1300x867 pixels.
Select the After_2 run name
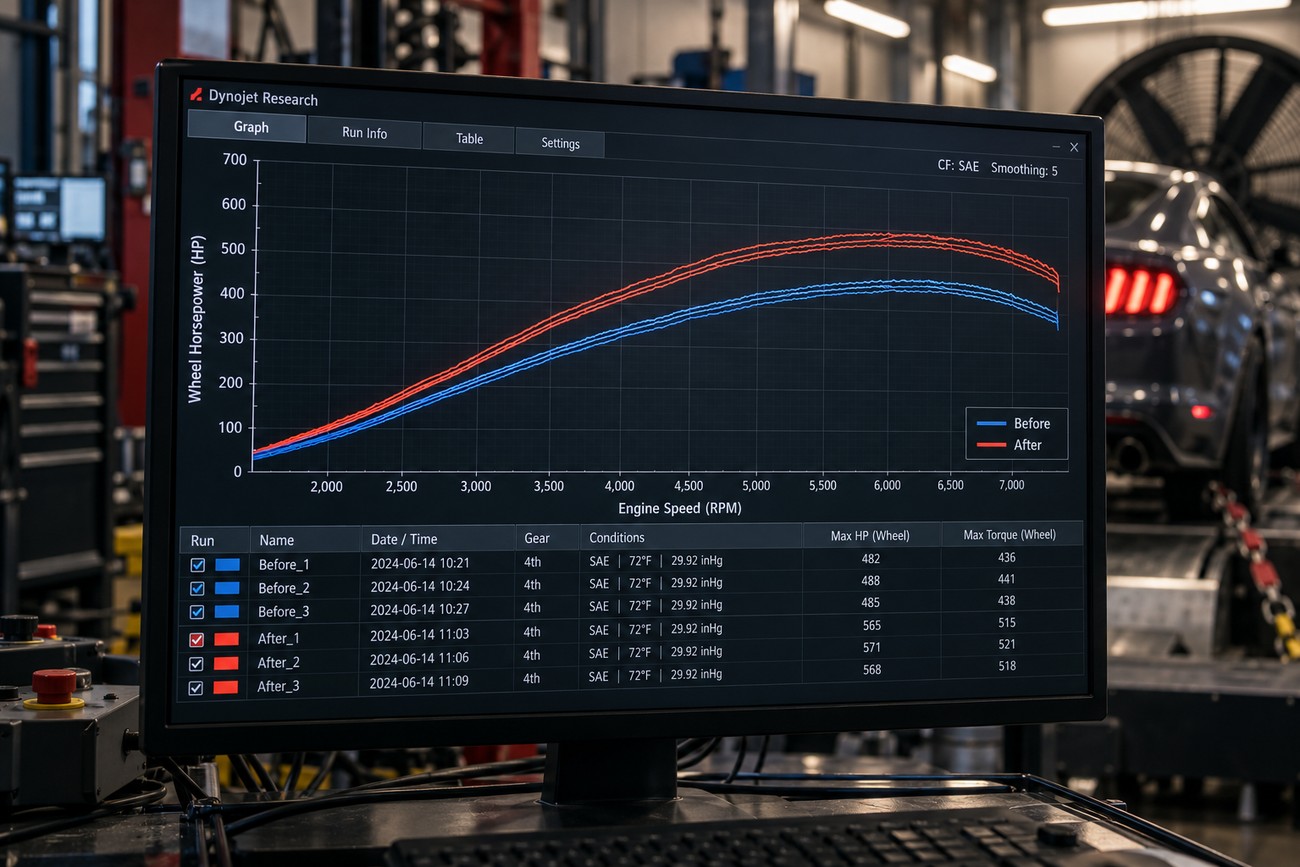278,663
